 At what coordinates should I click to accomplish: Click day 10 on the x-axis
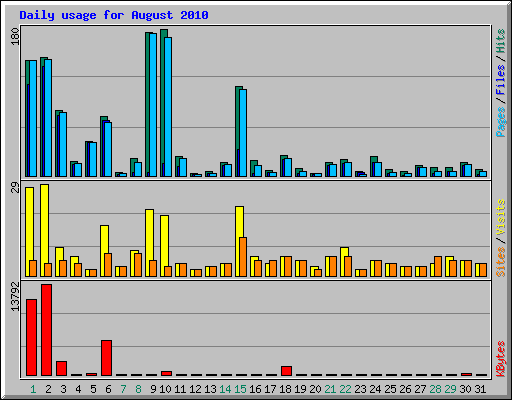pyautogui.click(x=165, y=389)
